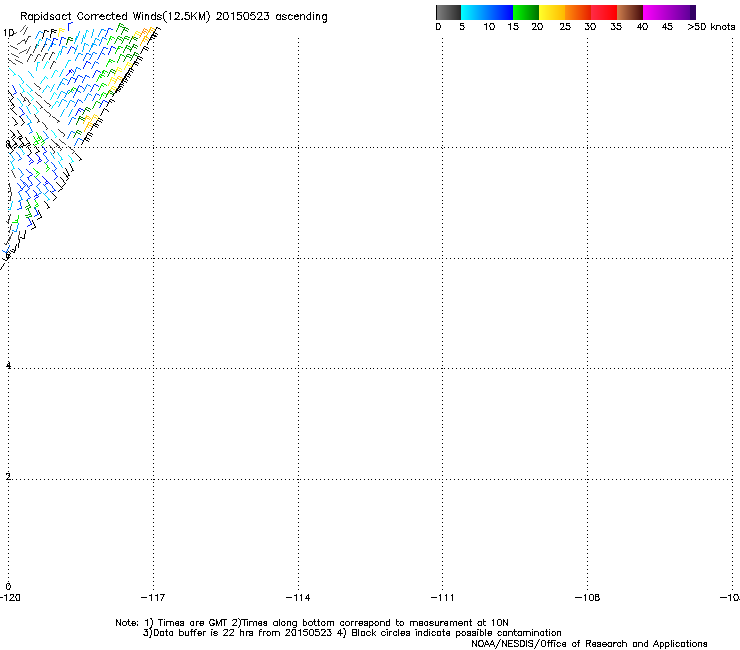
Task: Click the longitude label "-111"
Action: click(x=442, y=598)
